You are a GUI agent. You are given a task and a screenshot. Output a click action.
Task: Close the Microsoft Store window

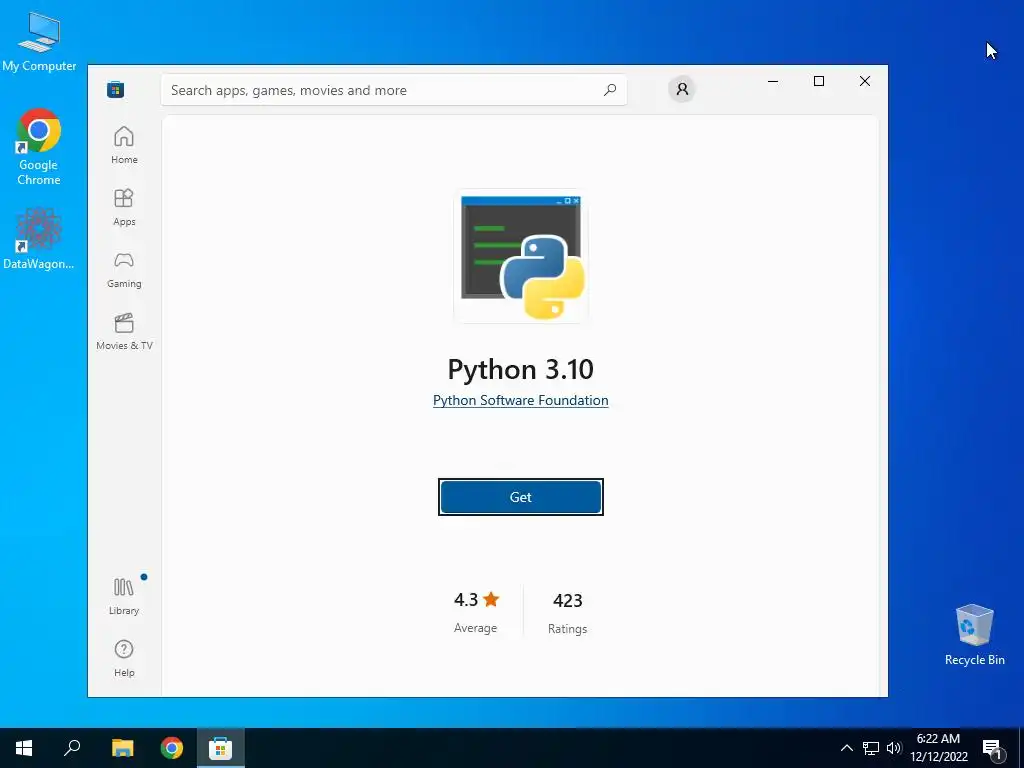pyautogui.click(x=865, y=81)
